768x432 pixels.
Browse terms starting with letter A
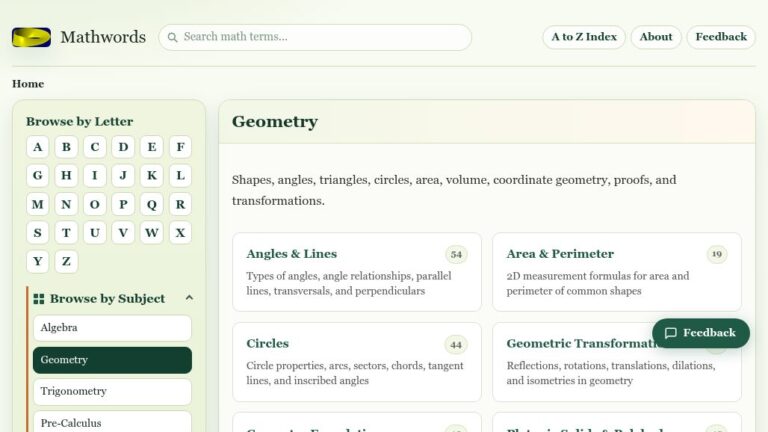point(38,147)
